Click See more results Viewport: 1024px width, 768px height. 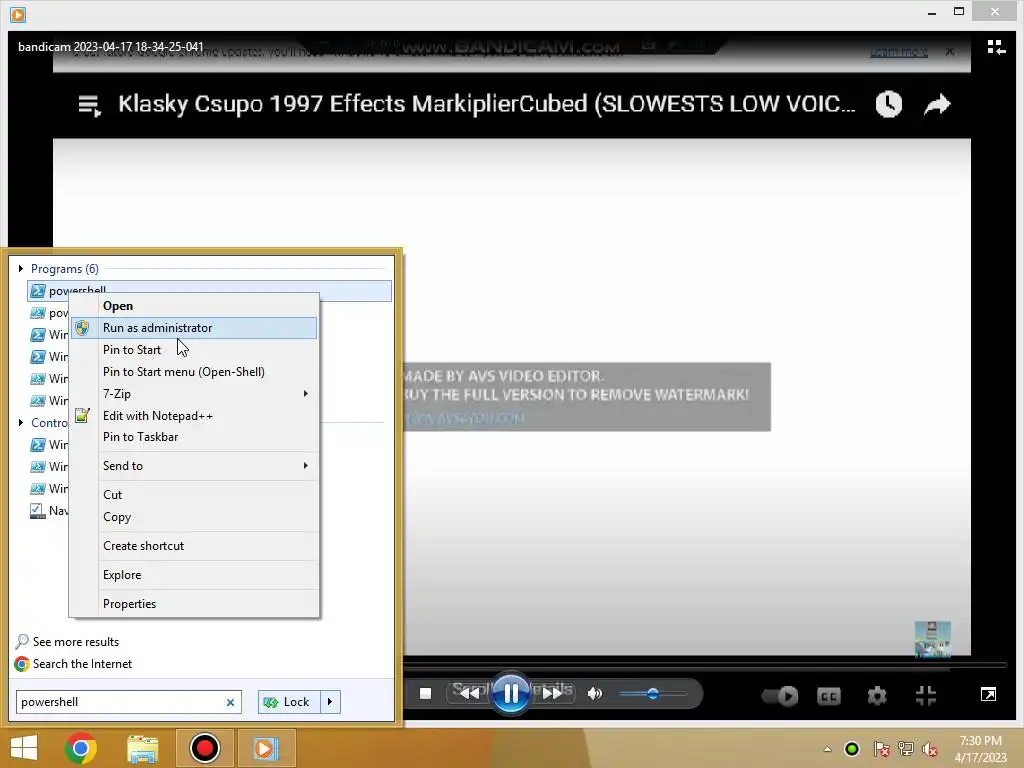tap(76, 642)
